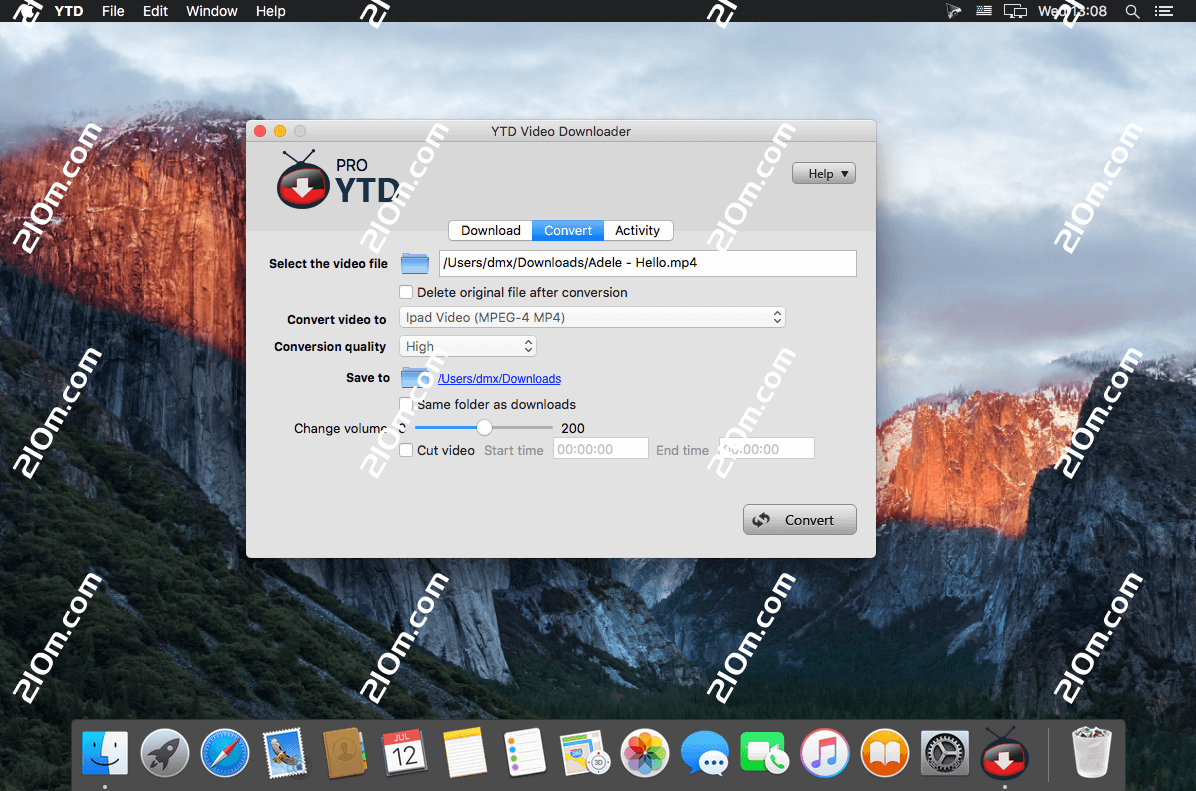Click the Change volume slider handle

(x=484, y=427)
